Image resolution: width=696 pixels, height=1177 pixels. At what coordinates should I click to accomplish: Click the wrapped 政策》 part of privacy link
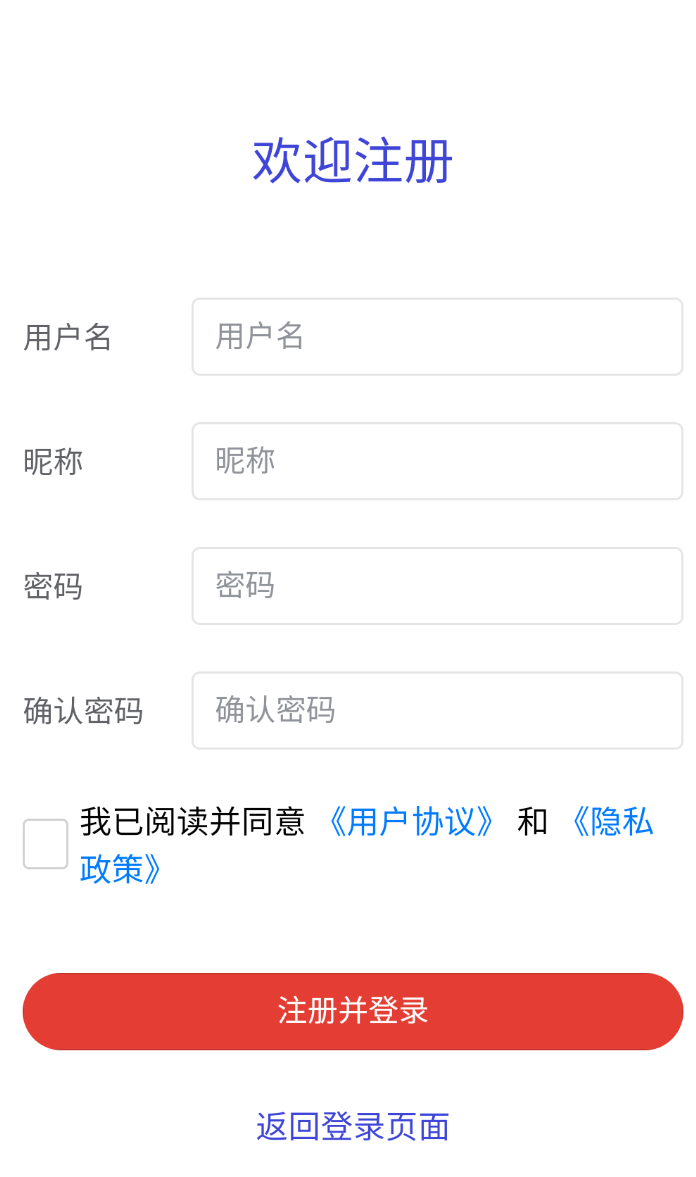click(x=121, y=869)
